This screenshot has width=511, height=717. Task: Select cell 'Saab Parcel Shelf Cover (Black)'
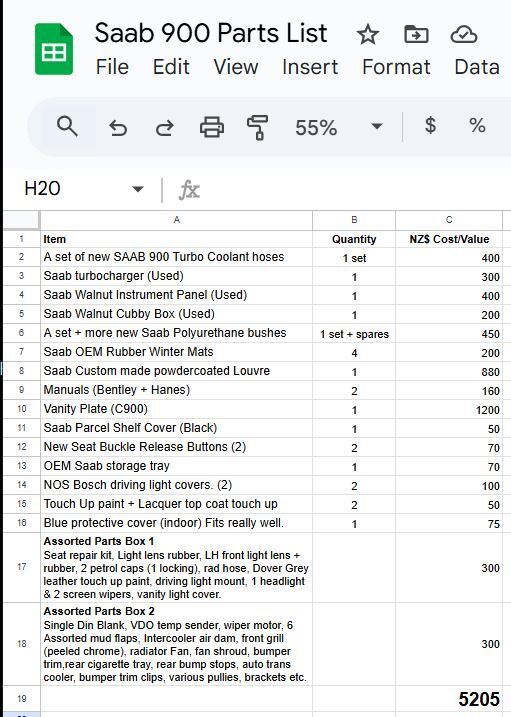(176, 428)
